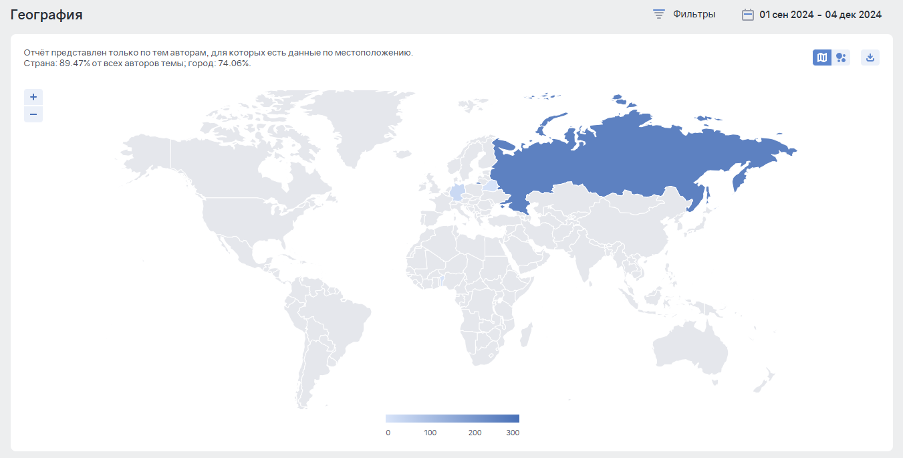Open date range 01 сен 2024 - 04 дек 2024
Screen dimensions: 904x458
pyautogui.click(x=819, y=14)
